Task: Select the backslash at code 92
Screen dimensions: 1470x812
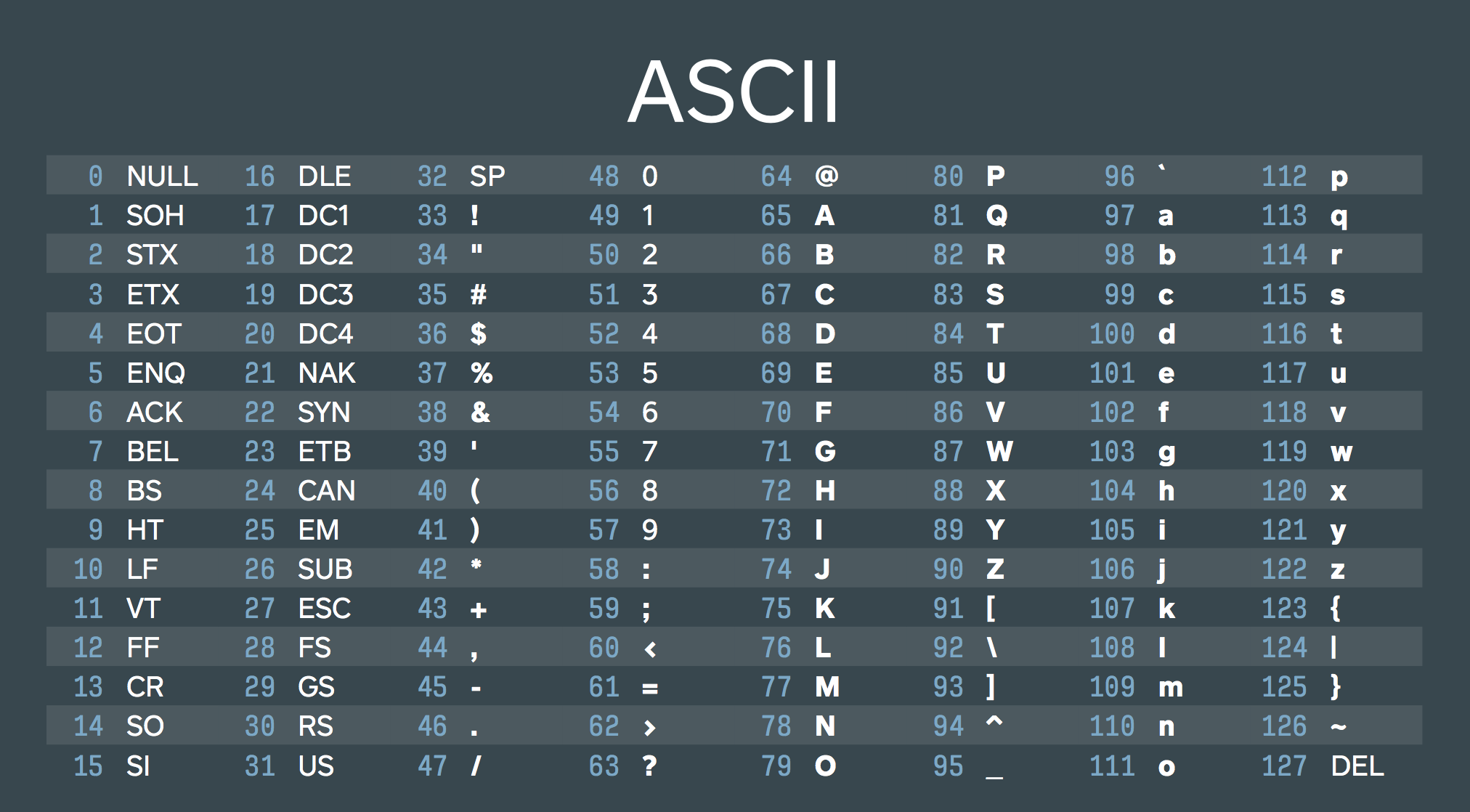Action: pyautogui.click(x=992, y=647)
